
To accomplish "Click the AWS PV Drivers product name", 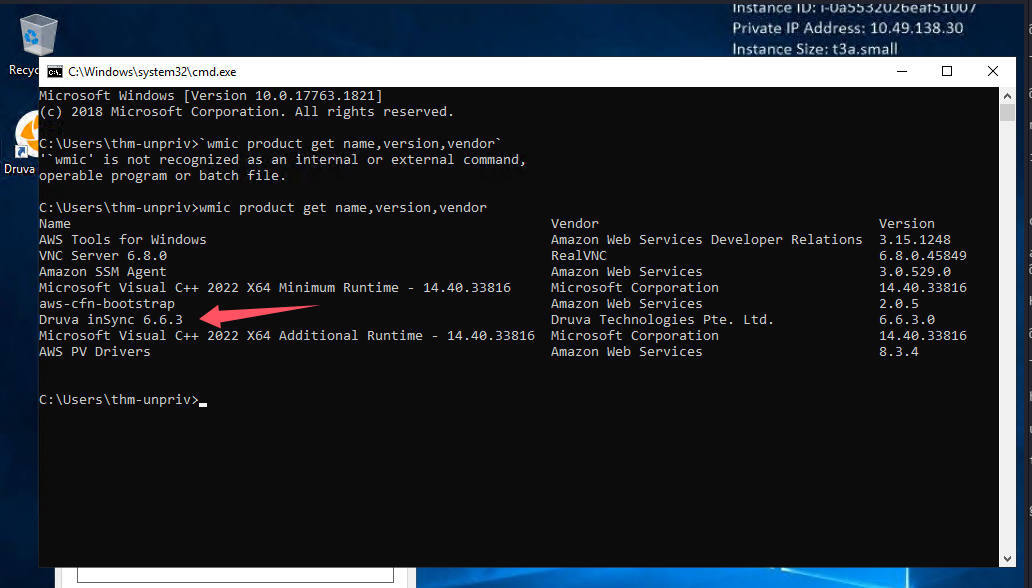I will [x=95, y=352].
